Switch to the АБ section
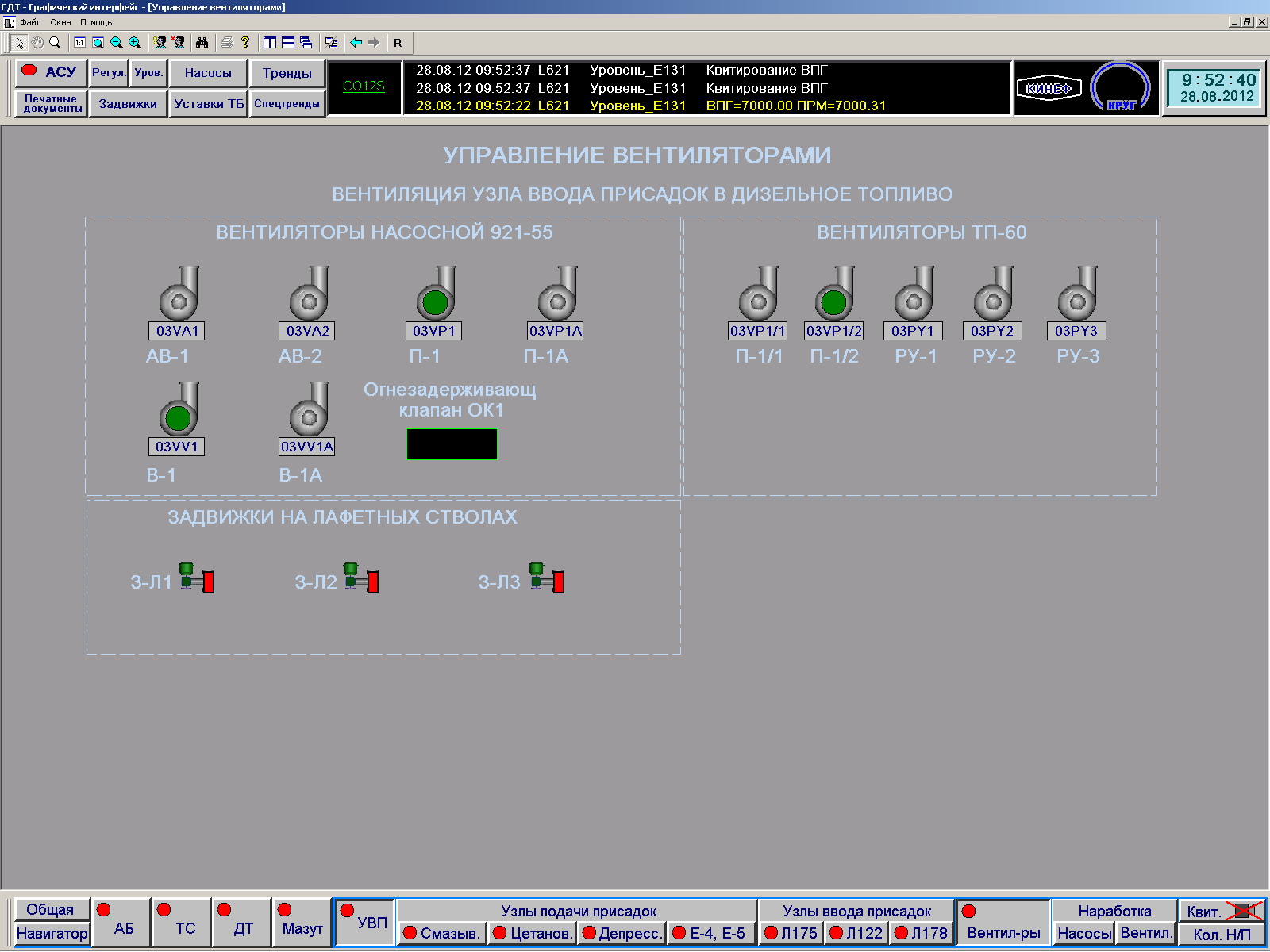 point(121,923)
